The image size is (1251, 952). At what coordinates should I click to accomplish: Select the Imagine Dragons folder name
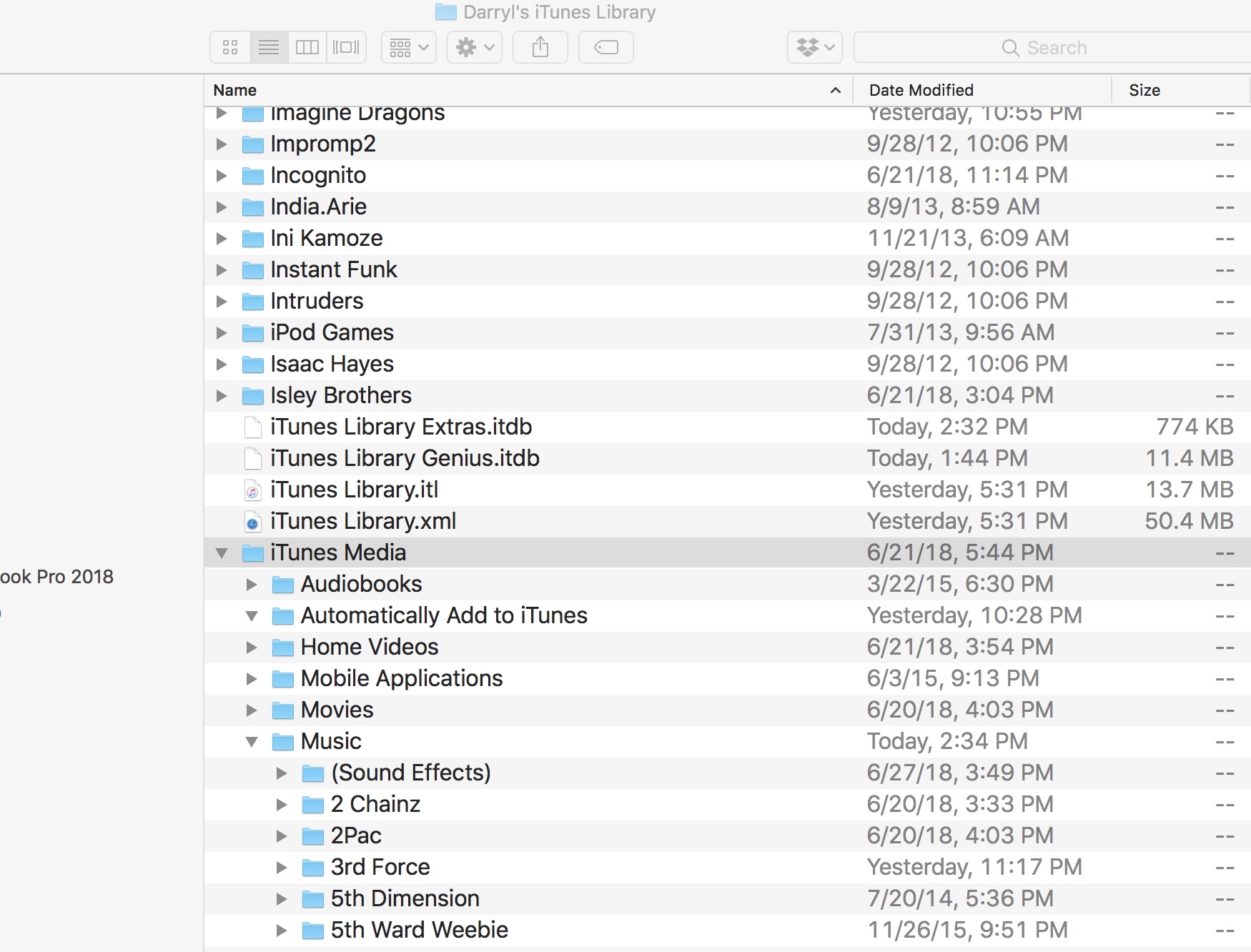pos(357,114)
